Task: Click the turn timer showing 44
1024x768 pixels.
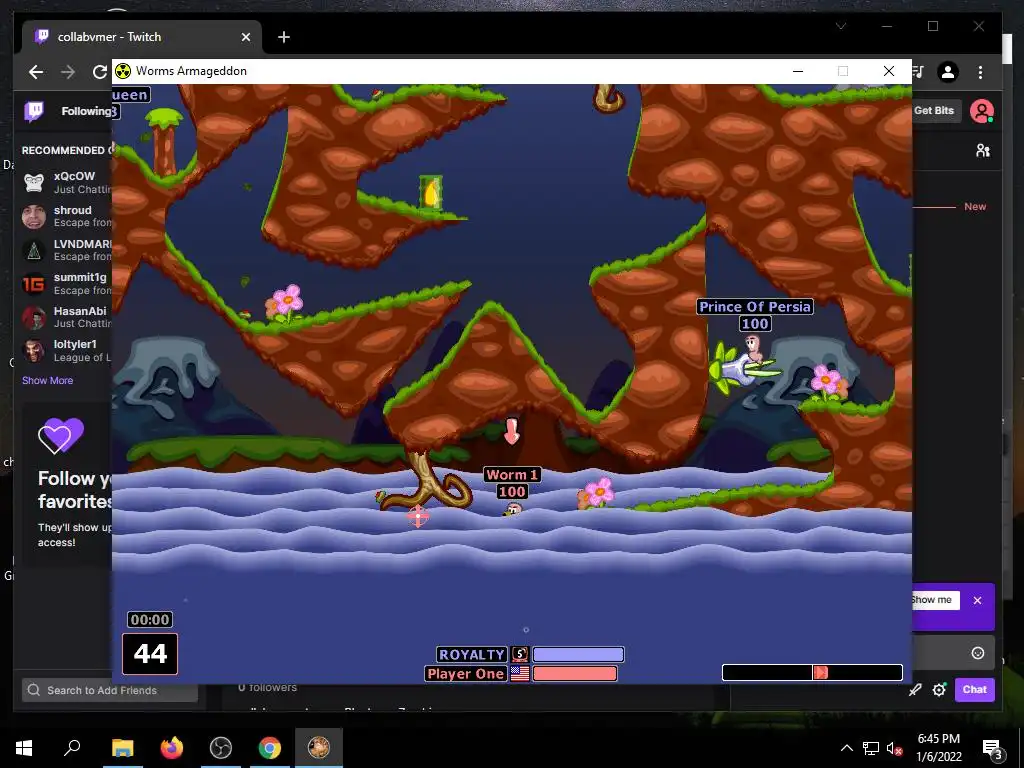Action: [150, 654]
